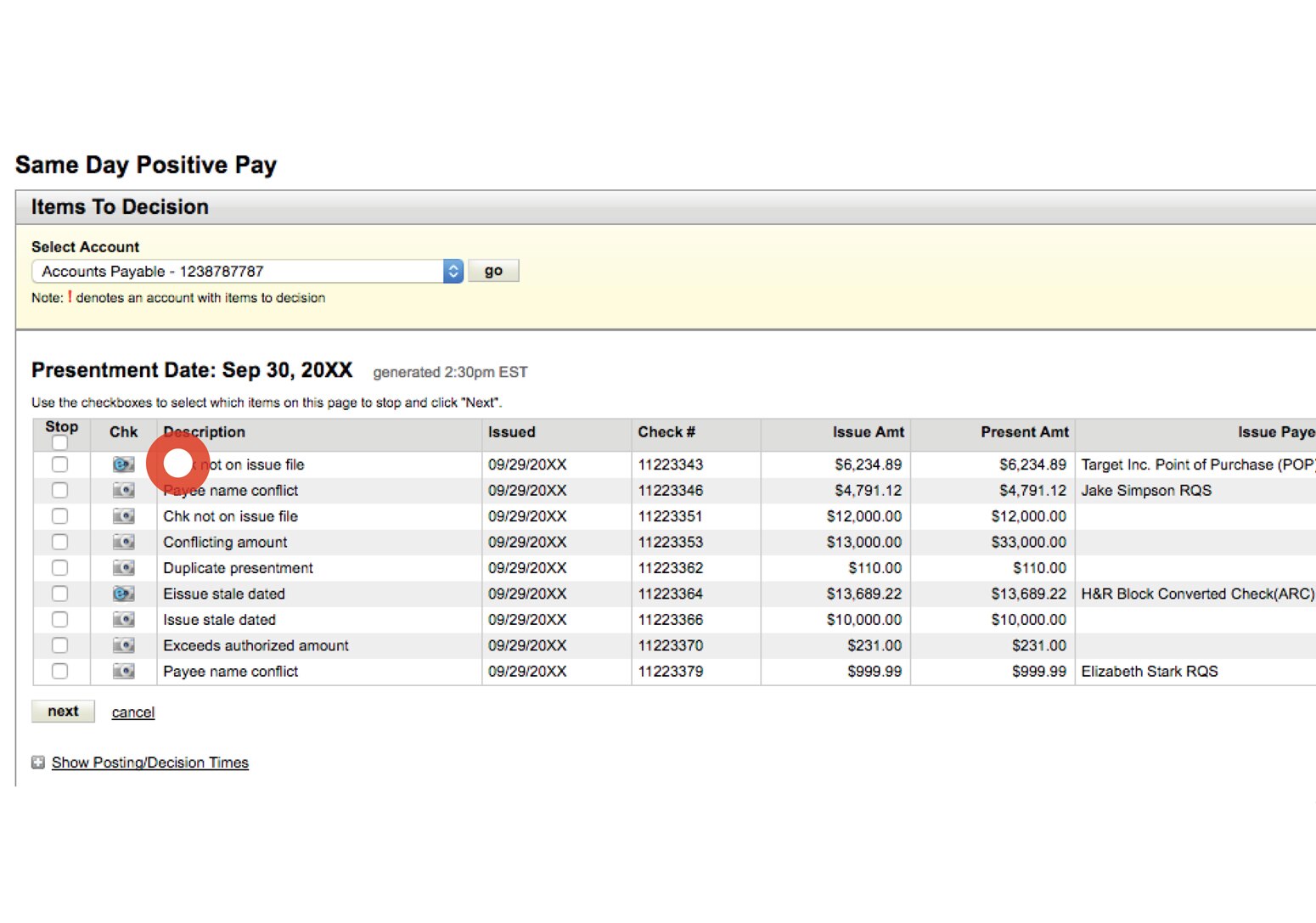
Task: View check image for Chk not on issue file 11223351
Action: pyautogui.click(x=122, y=515)
